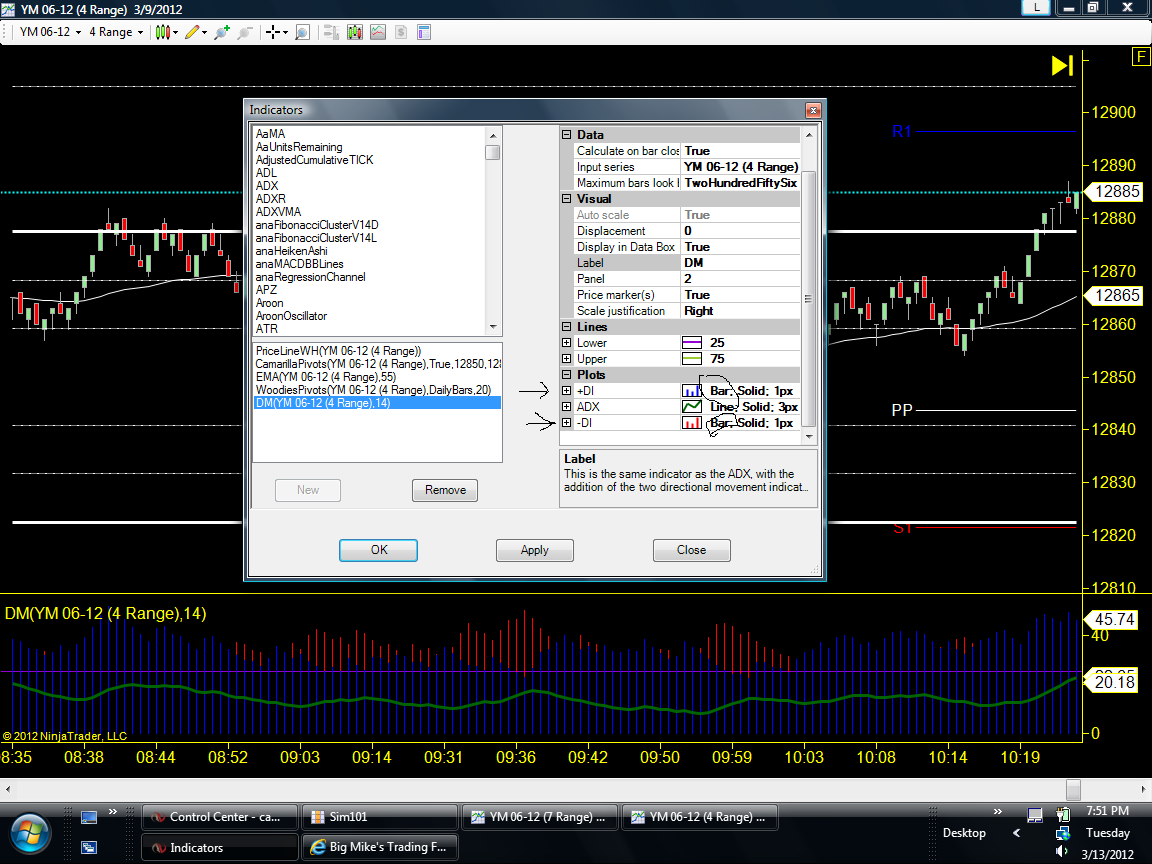Image resolution: width=1152 pixels, height=864 pixels.
Task: Click the greyed Chart Trader icon
Action: [x=331, y=32]
